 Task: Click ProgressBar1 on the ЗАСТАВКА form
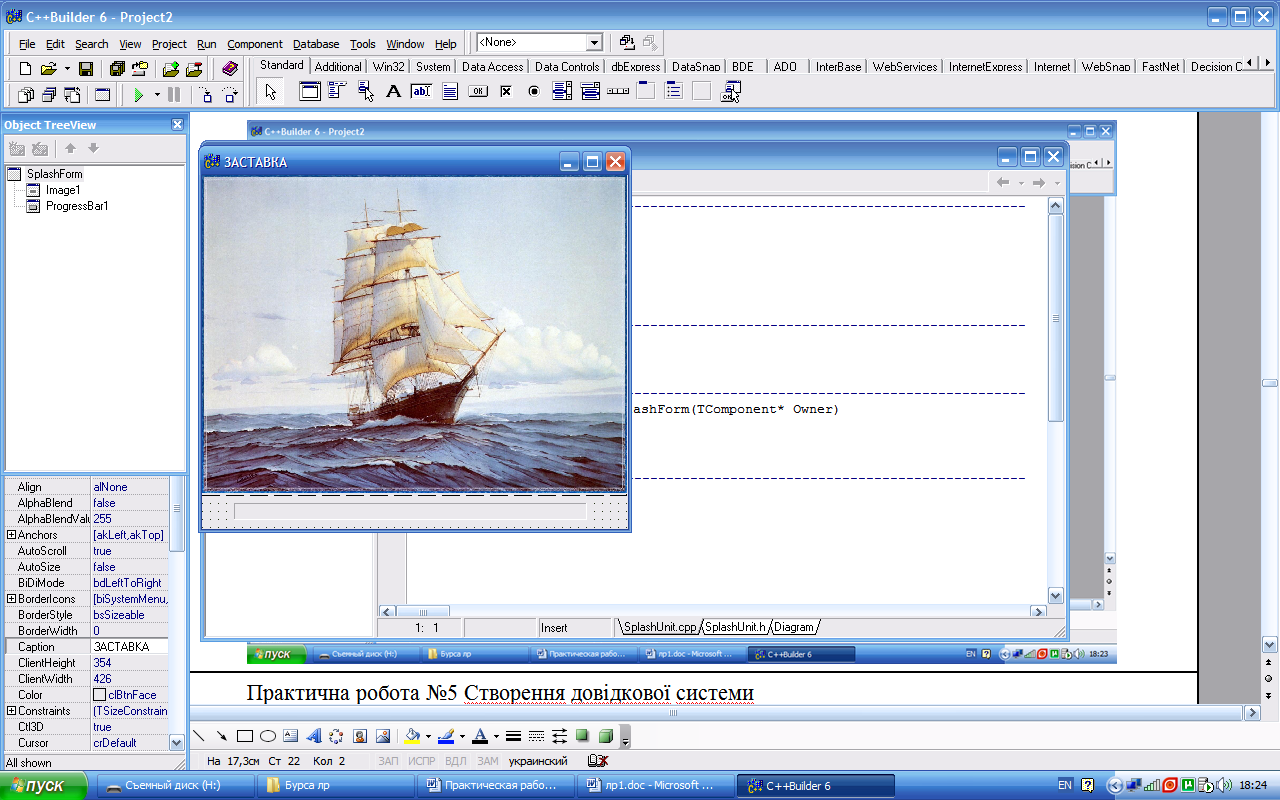tap(410, 511)
